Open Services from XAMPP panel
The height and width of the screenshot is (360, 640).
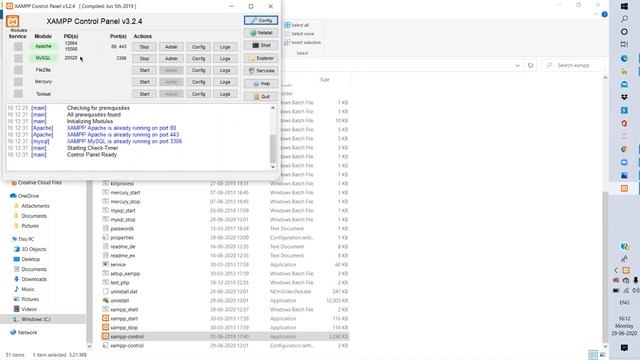click(261, 71)
